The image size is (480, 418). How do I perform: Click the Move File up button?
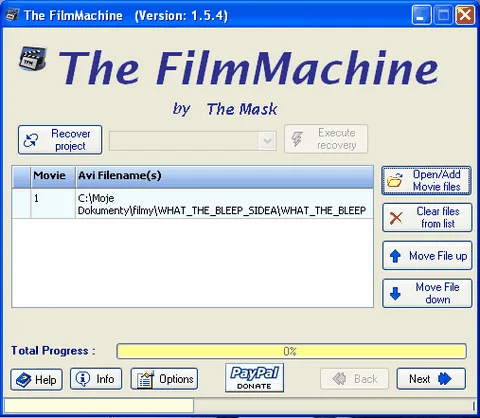point(427,256)
